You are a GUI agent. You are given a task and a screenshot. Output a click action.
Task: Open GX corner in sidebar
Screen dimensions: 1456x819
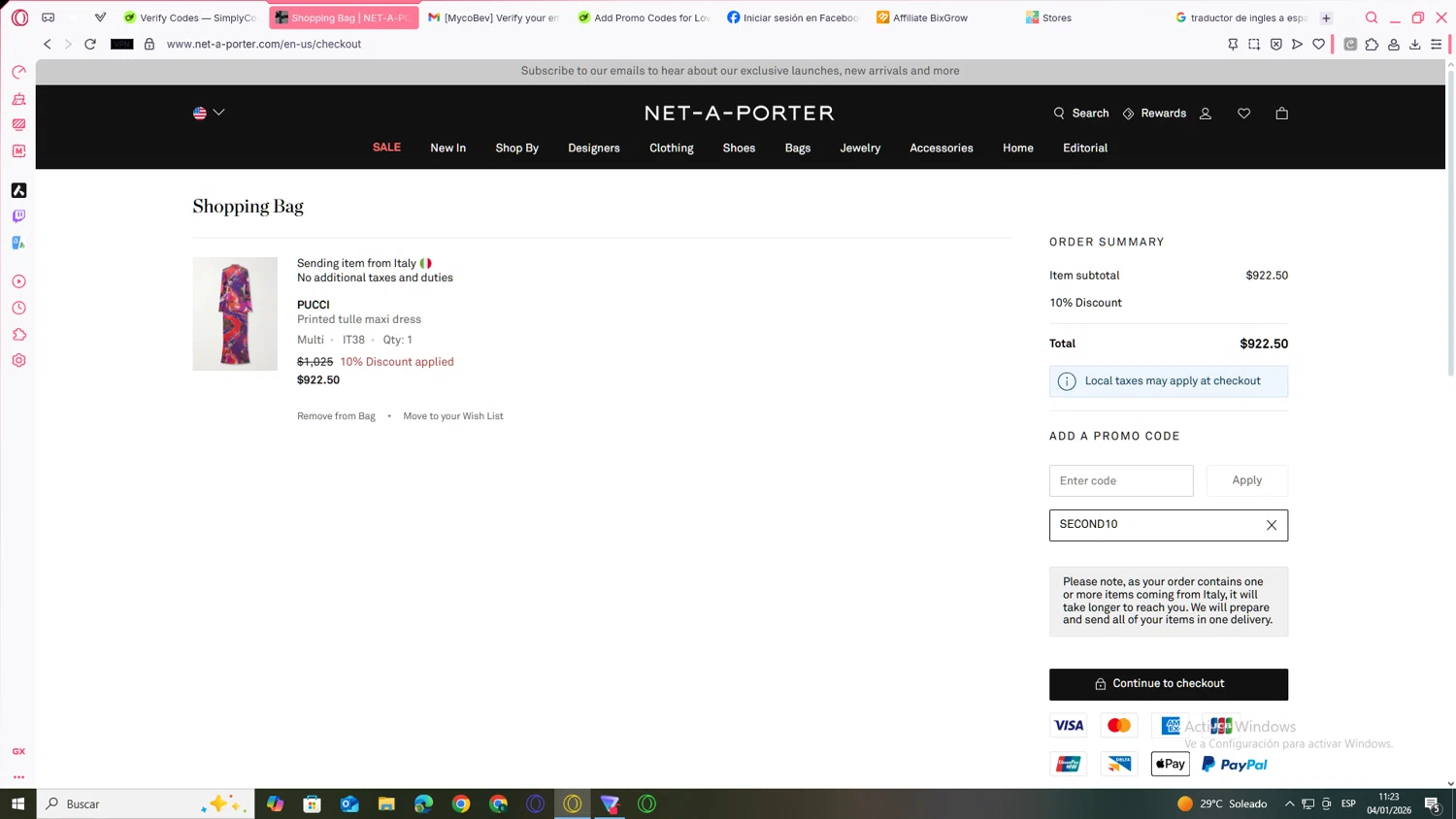(18, 751)
